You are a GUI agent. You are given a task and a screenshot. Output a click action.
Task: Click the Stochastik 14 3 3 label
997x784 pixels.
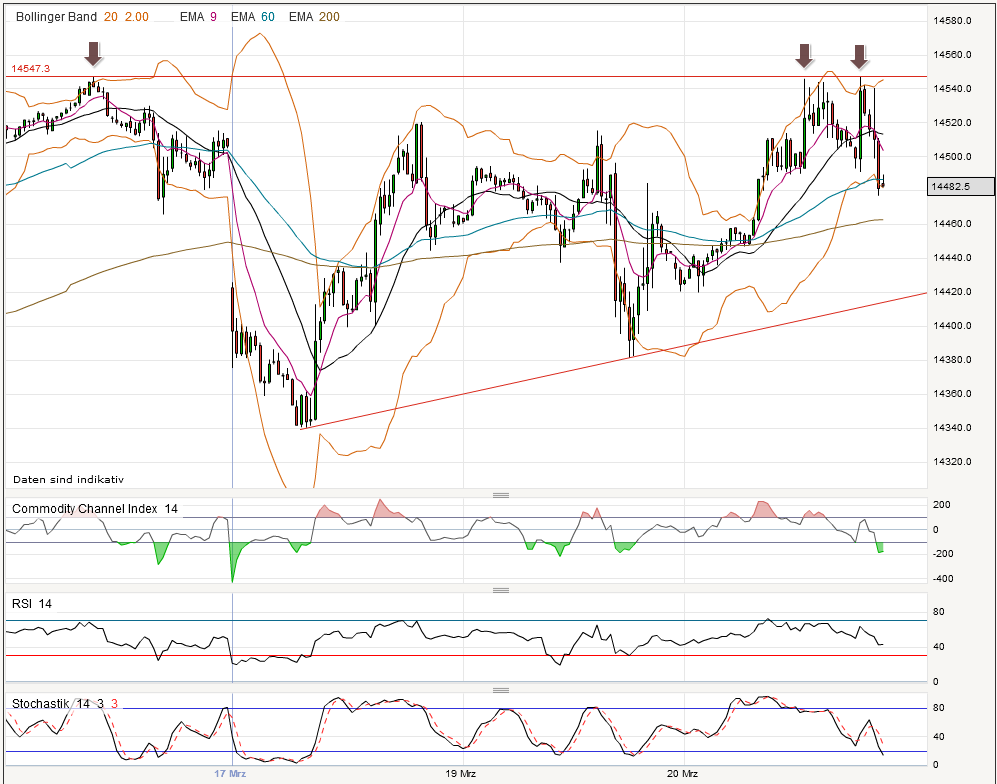click(x=65, y=703)
